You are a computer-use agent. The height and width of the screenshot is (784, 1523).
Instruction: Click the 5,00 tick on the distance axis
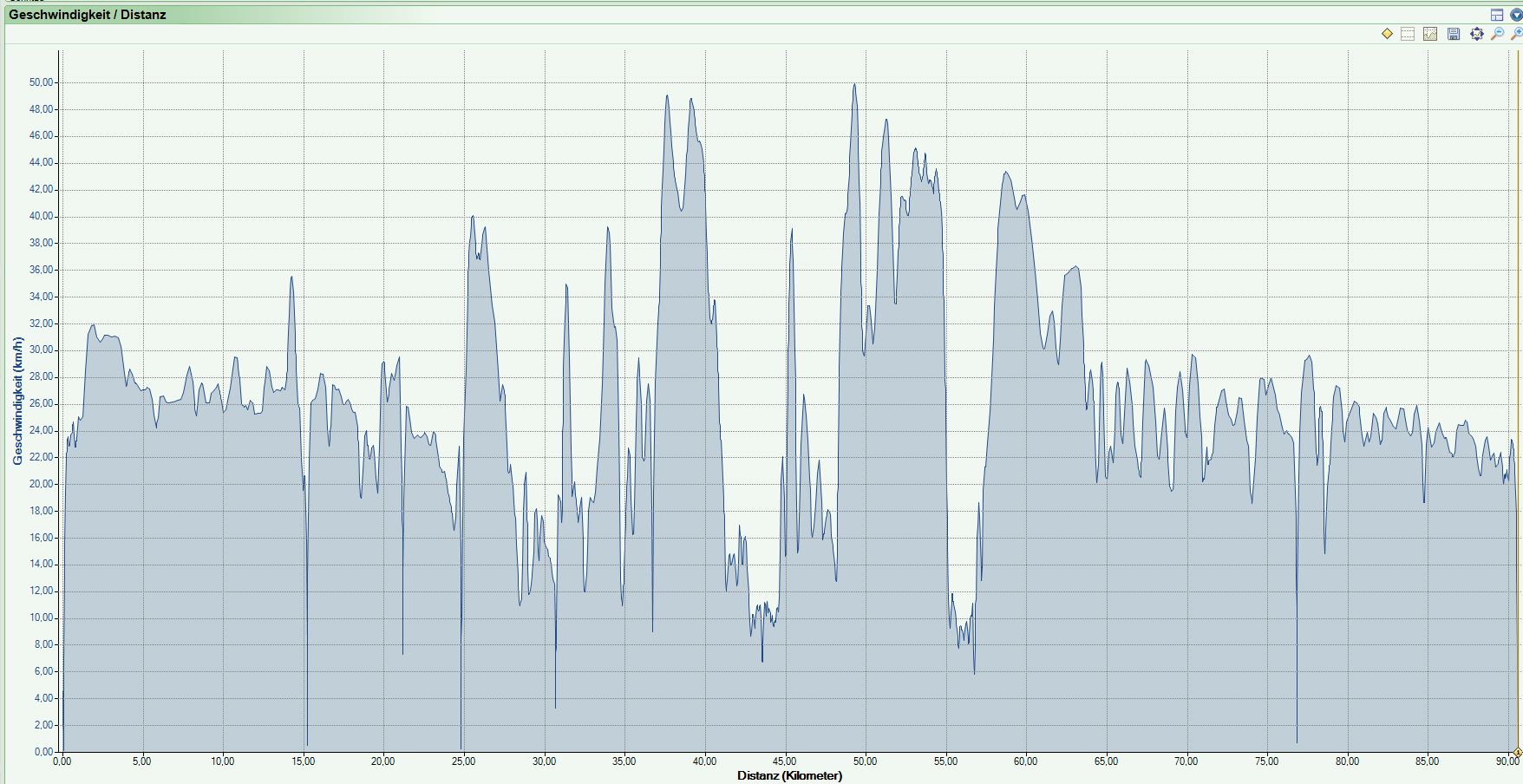(x=142, y=761)
